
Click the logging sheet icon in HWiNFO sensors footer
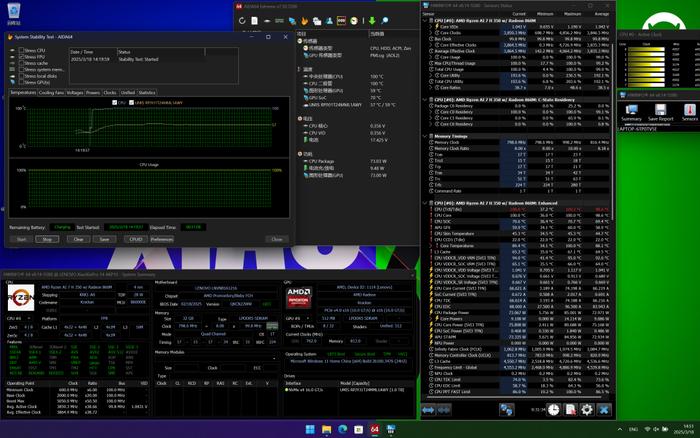click(x=570, y=409)
